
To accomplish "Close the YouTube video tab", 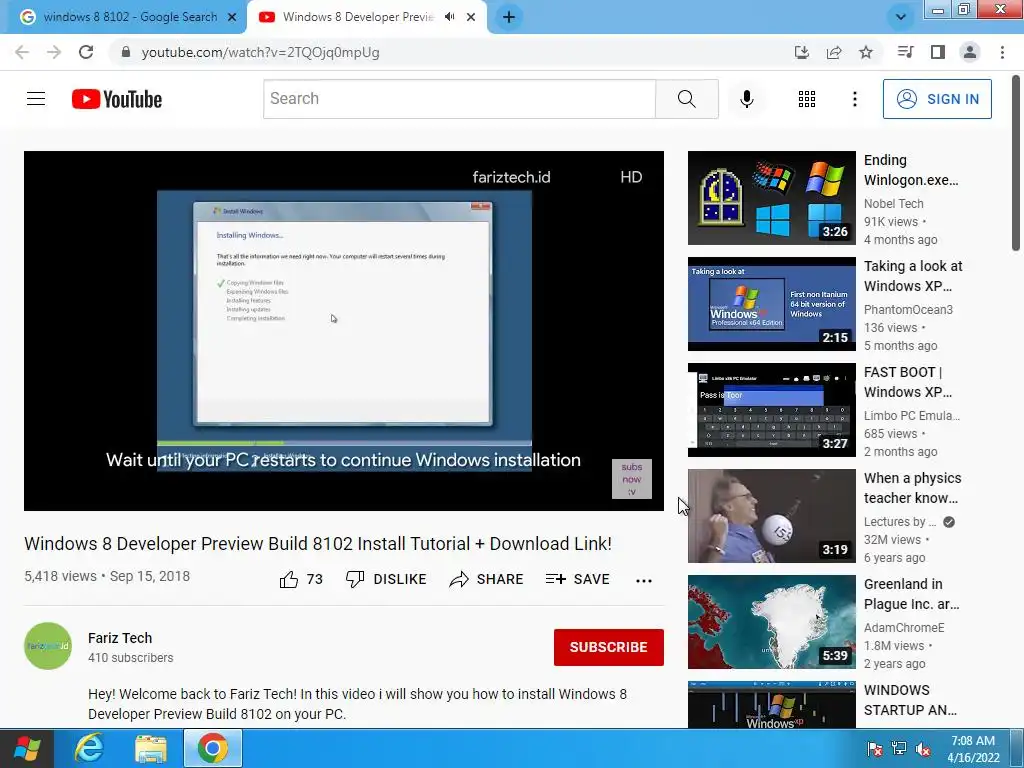I will pyautogui.click(x=471, y=17).
